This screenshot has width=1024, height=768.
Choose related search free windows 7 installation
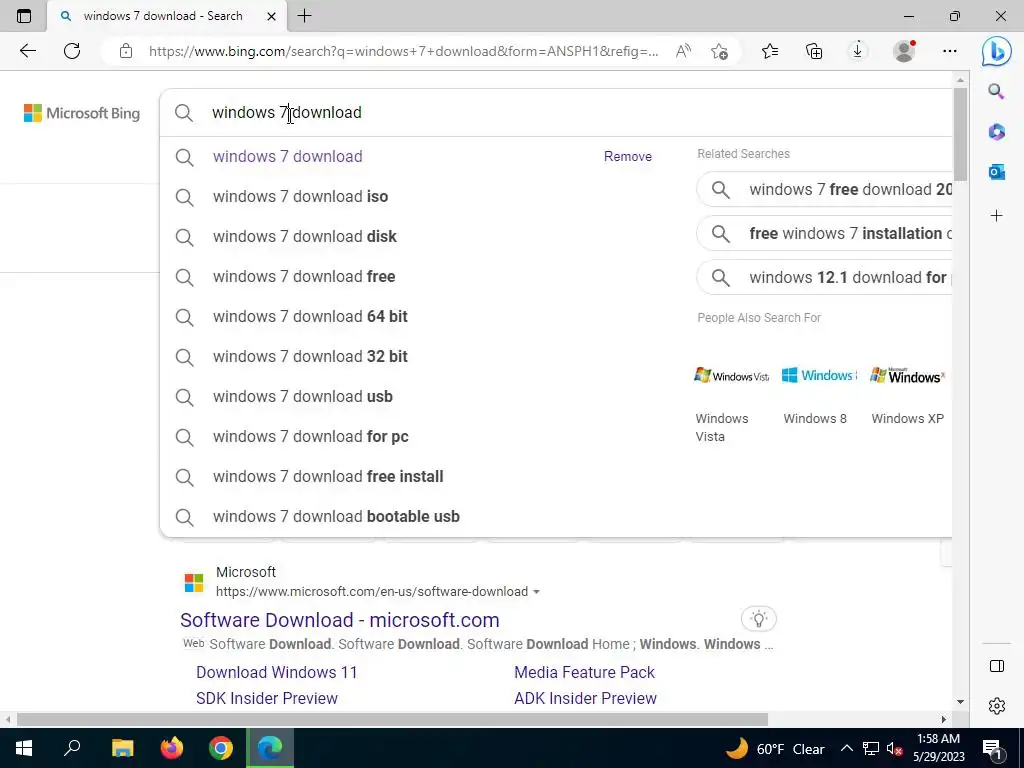[824, 233]
